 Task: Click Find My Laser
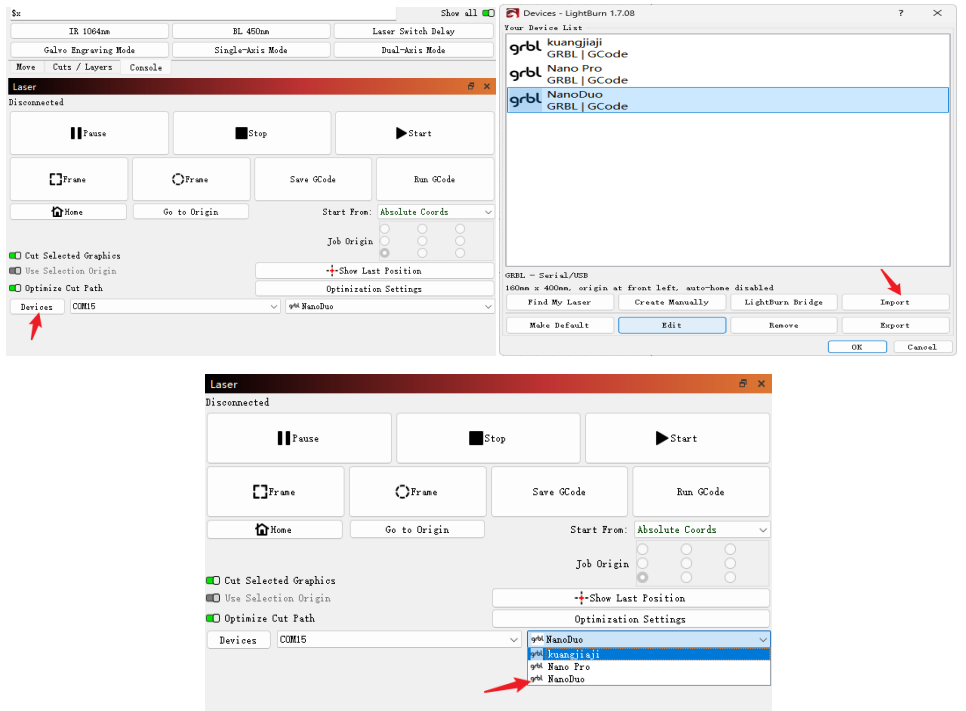[x=558, y=301]
